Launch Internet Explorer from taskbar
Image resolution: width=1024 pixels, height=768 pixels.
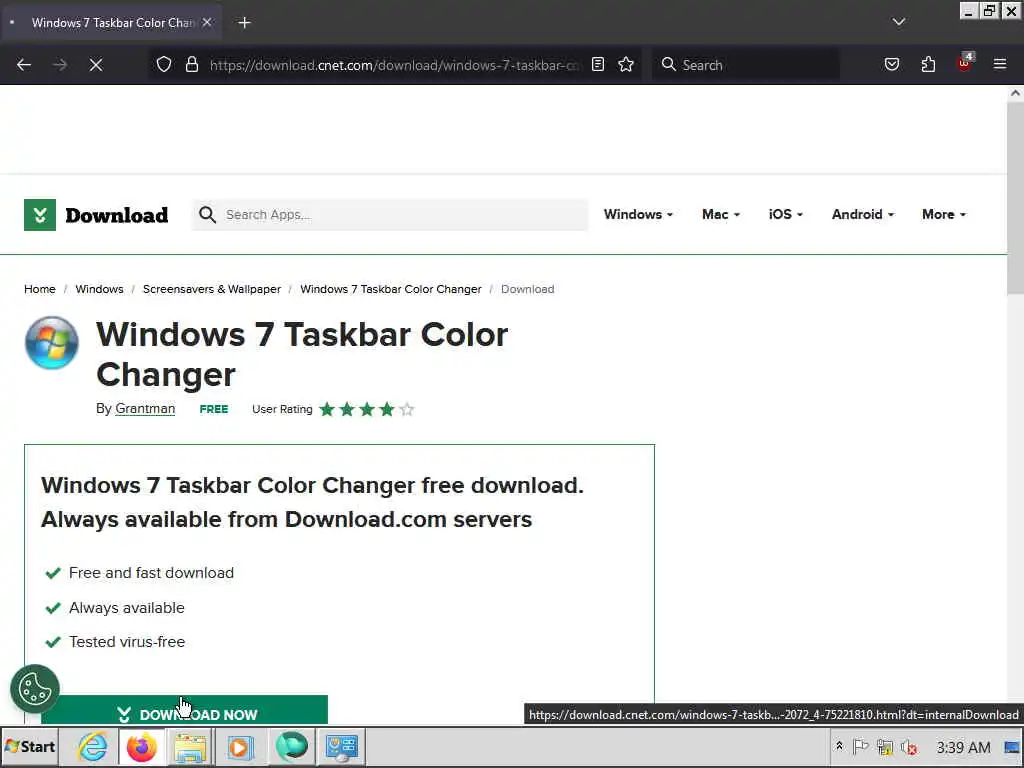pyautogui.click(x=92, y=747)
